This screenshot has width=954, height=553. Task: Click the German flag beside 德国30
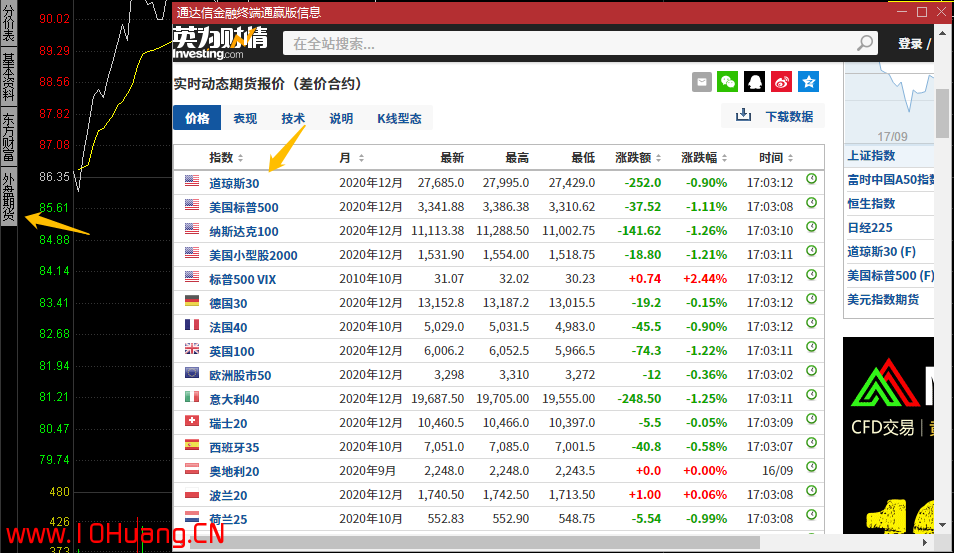[x=192, y=301]
